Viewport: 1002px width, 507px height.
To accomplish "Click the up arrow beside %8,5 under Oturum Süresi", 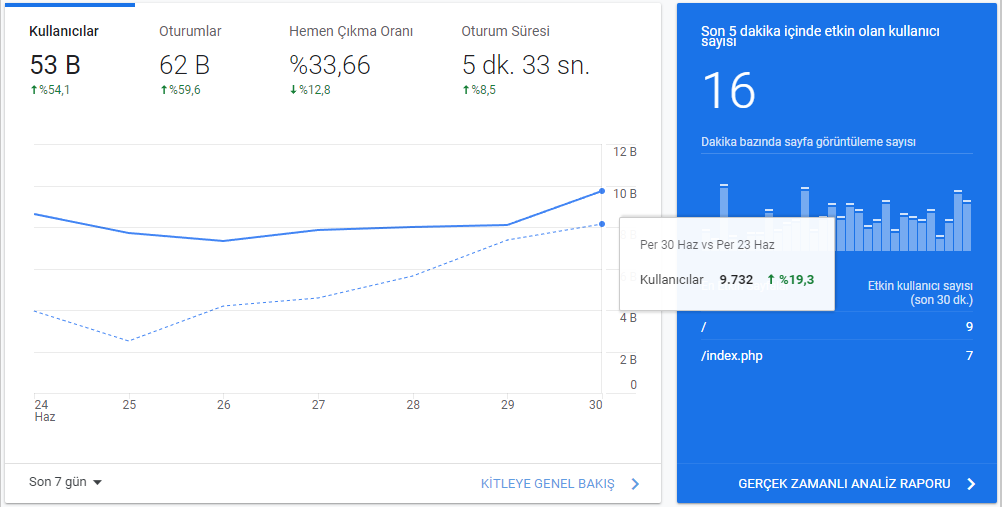I will pos(466,90).
